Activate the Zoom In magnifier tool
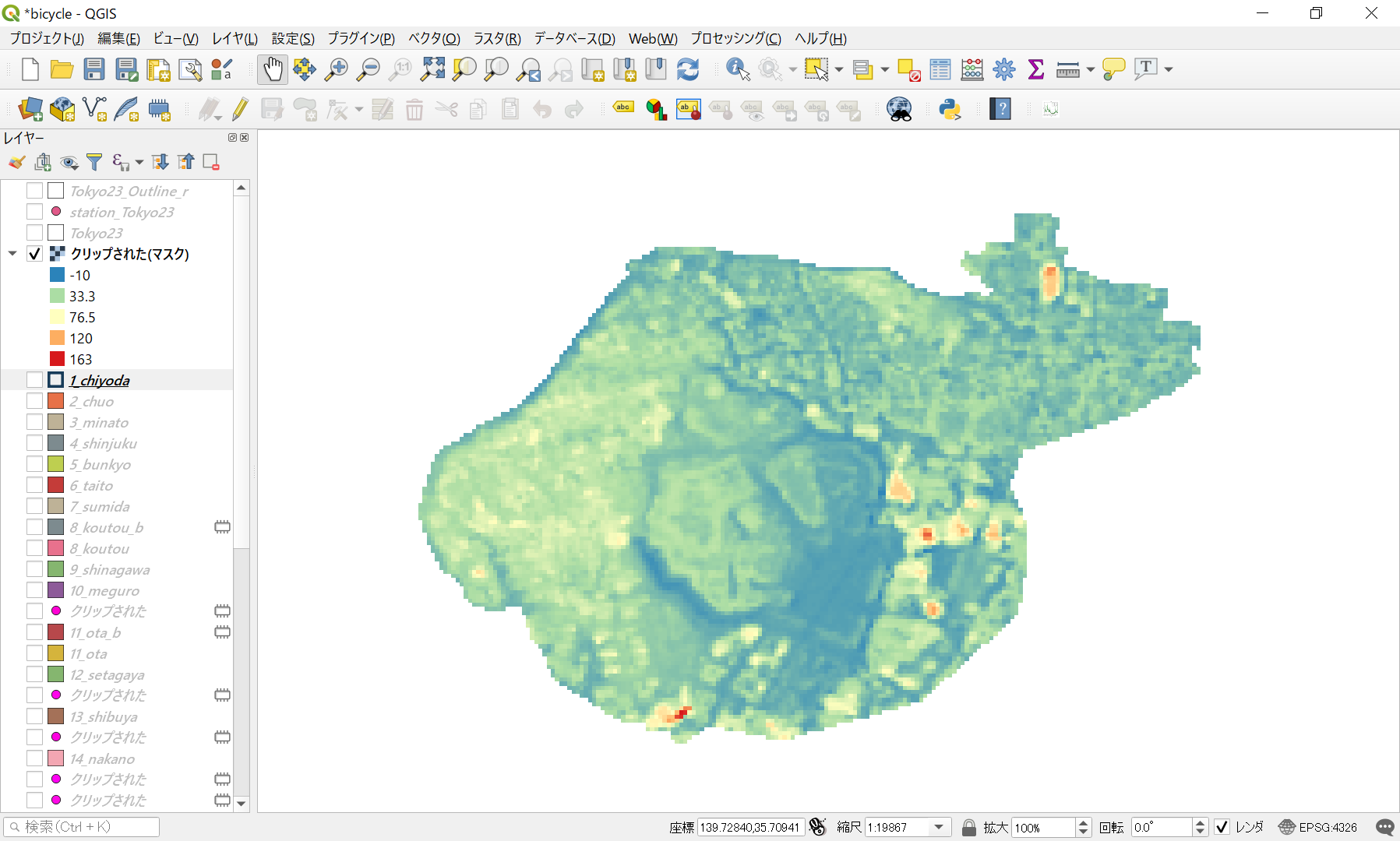Screen dimensions: 1400x841 tap(337, 69)
